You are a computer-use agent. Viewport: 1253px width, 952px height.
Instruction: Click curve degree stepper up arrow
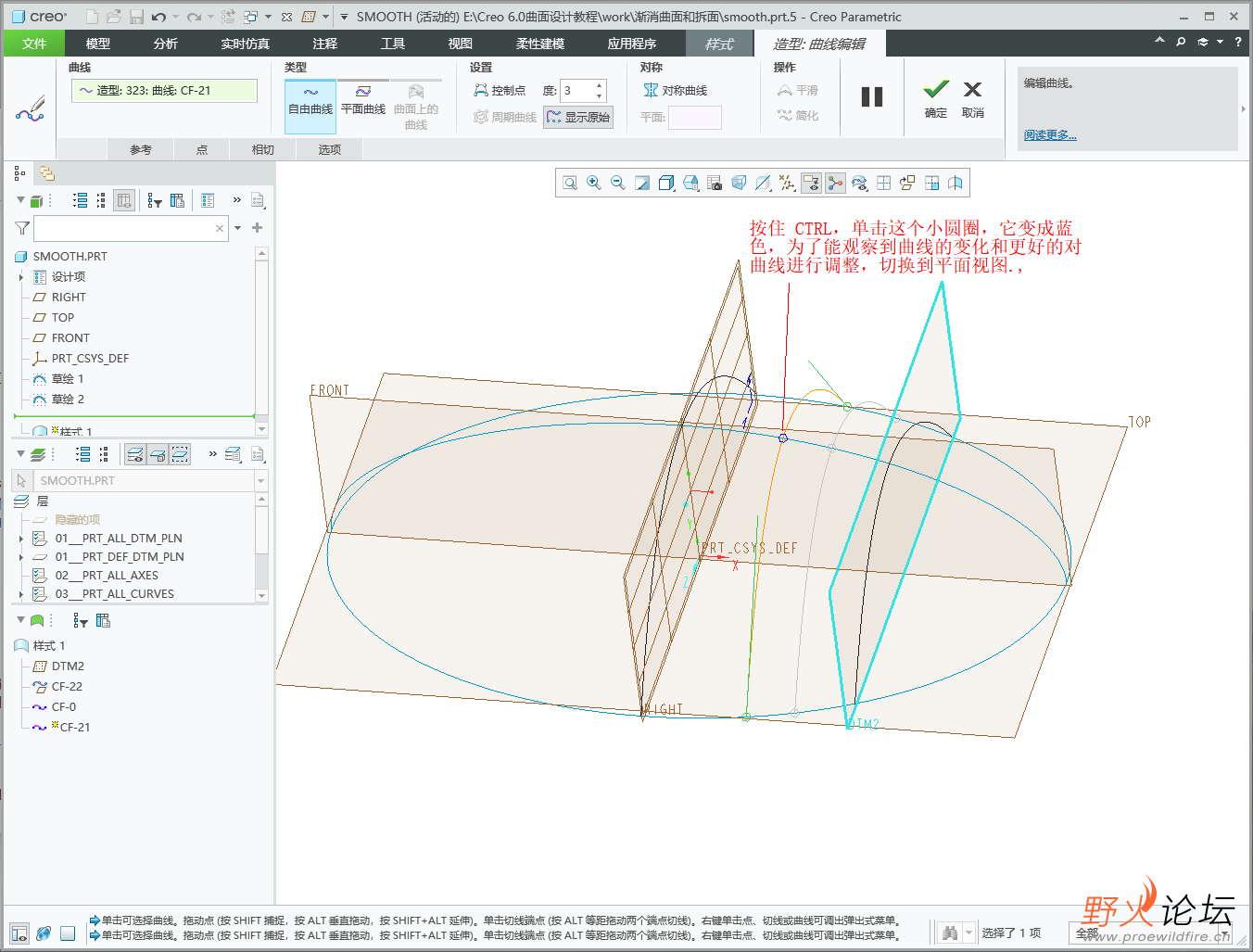(600, 85)
